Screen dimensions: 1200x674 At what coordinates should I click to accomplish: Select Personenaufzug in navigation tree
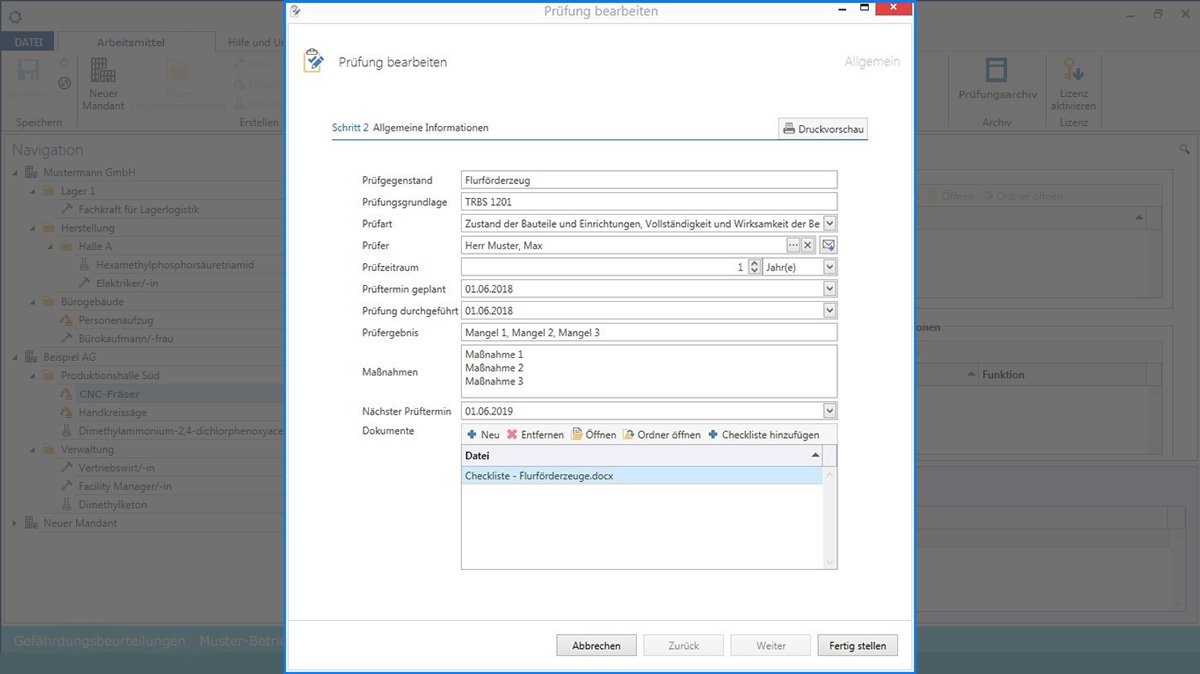click(115, 320)
